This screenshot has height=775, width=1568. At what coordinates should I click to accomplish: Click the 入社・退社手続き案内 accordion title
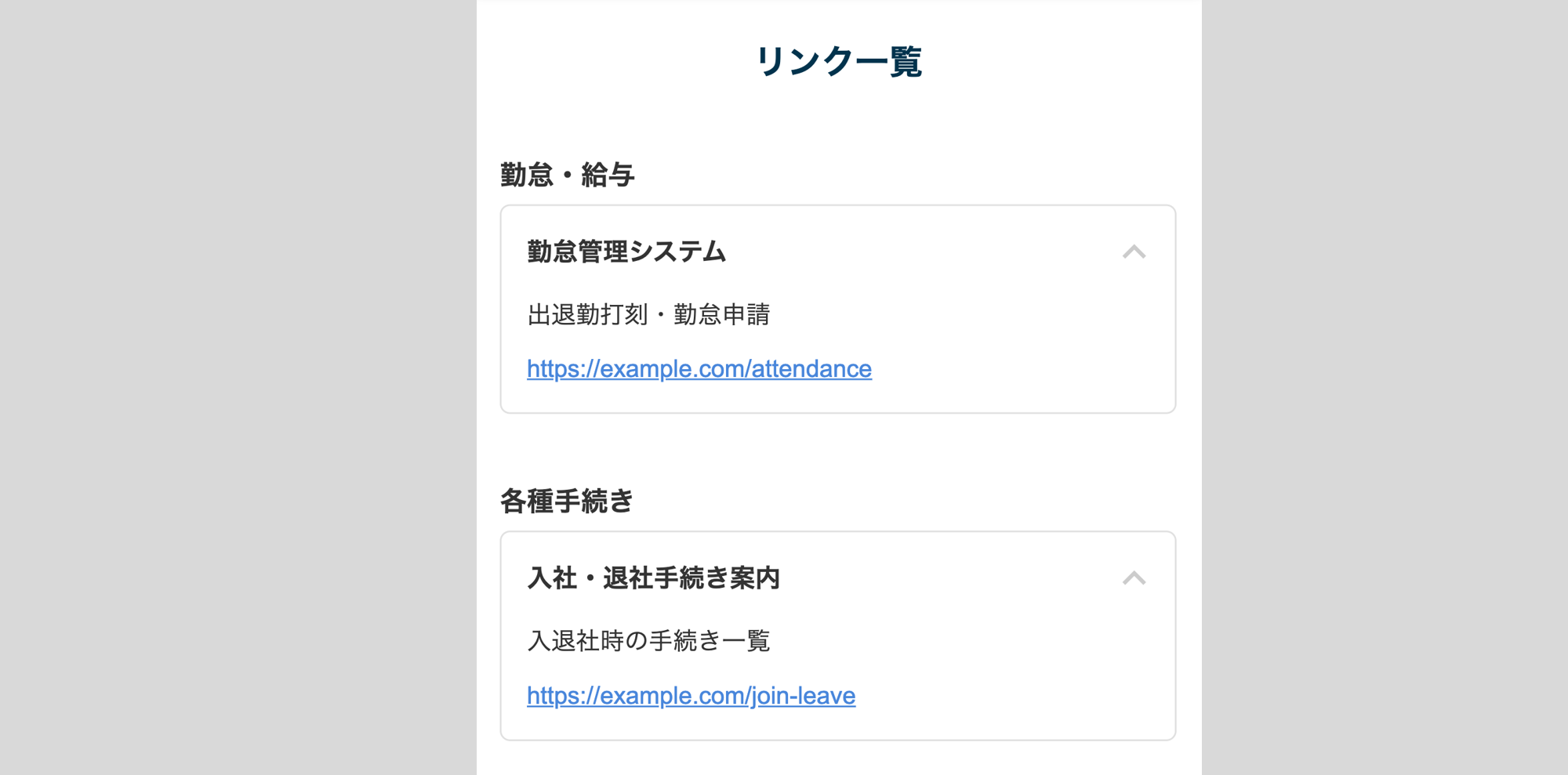pos(653,578)
